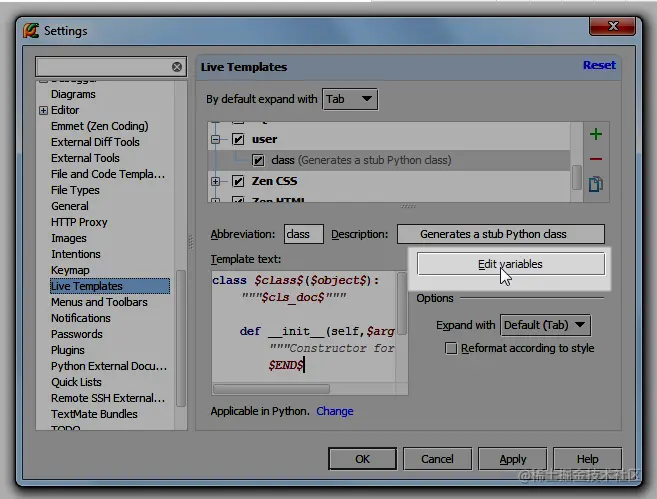The height and width of the screenshot is (499, 657).
Task: Toggle the user template group checkbox
Action: coord(238,139)
